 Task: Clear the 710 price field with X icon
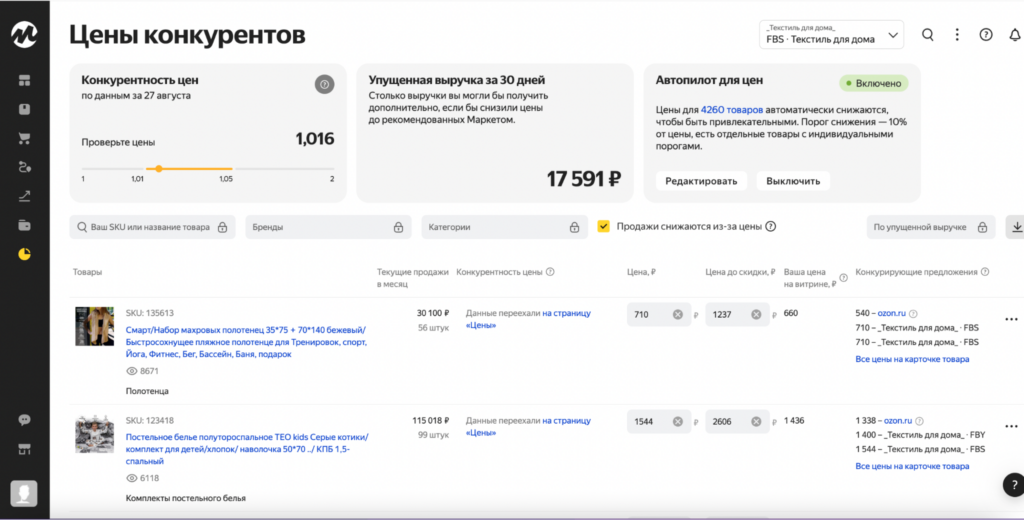click(x=677, y=315)
